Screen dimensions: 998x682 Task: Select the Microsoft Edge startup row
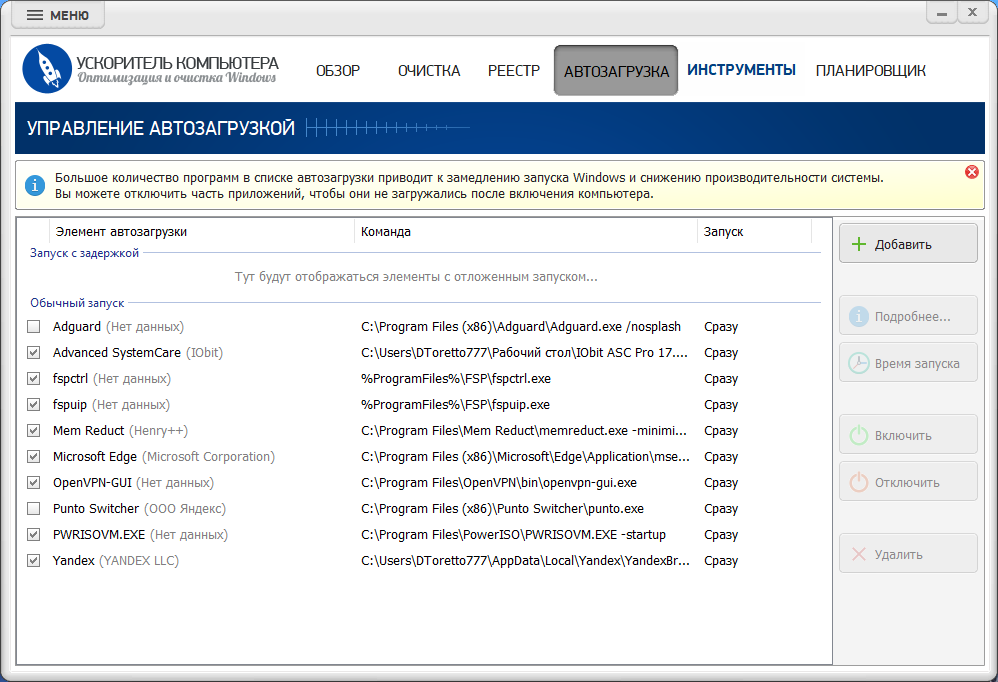point(425,457)
